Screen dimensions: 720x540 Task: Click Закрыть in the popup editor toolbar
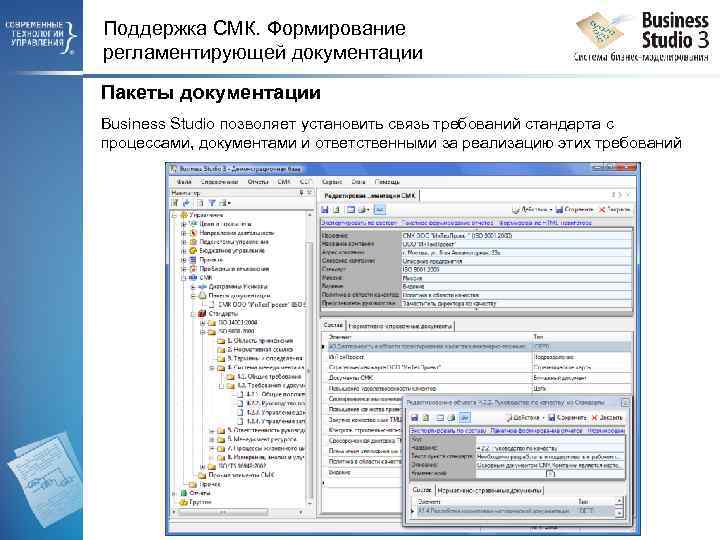(x=607, y=417)
